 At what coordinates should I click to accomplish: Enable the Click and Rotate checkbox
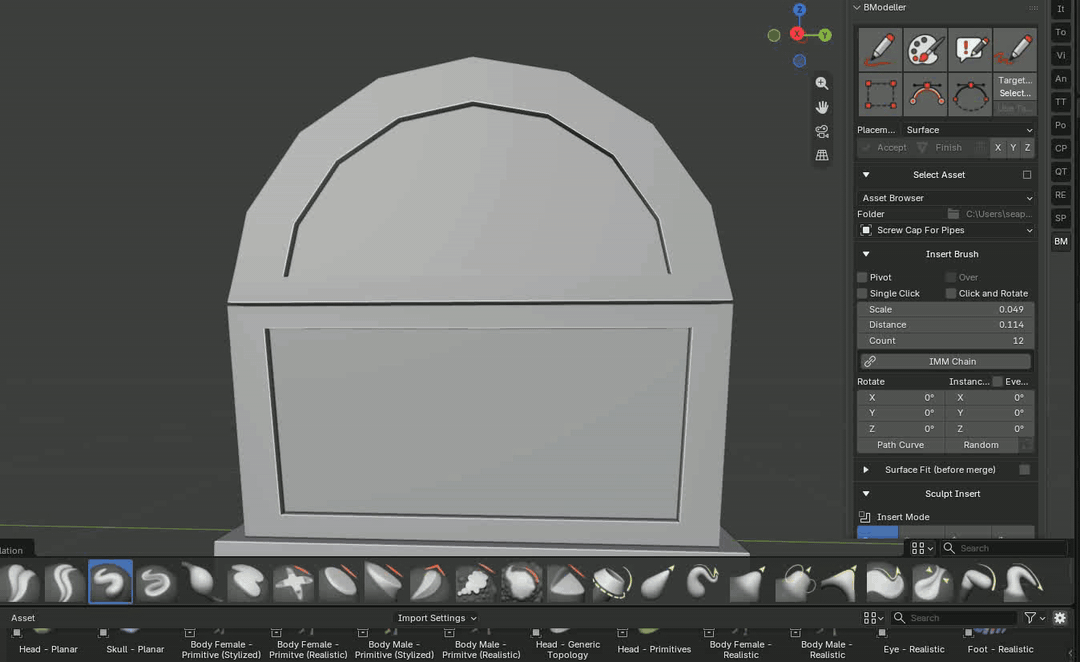click(x=951, y=293)
